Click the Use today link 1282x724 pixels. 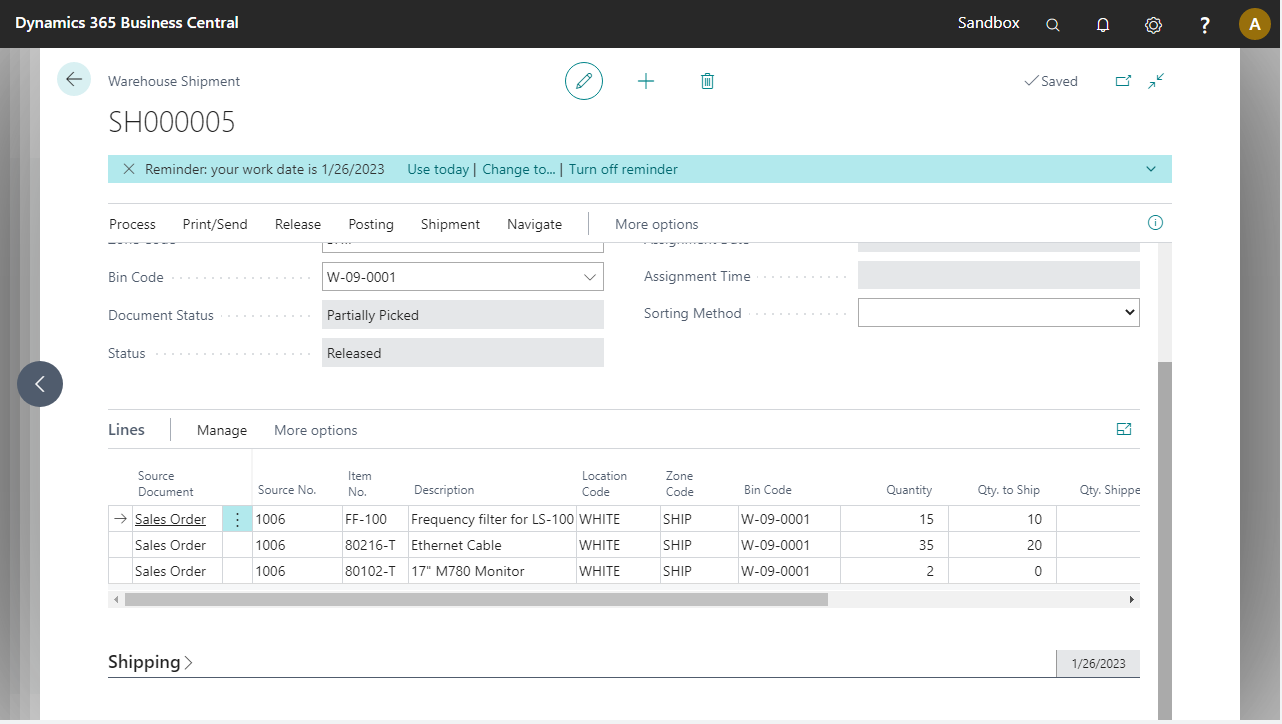click(x=438, y=169)
